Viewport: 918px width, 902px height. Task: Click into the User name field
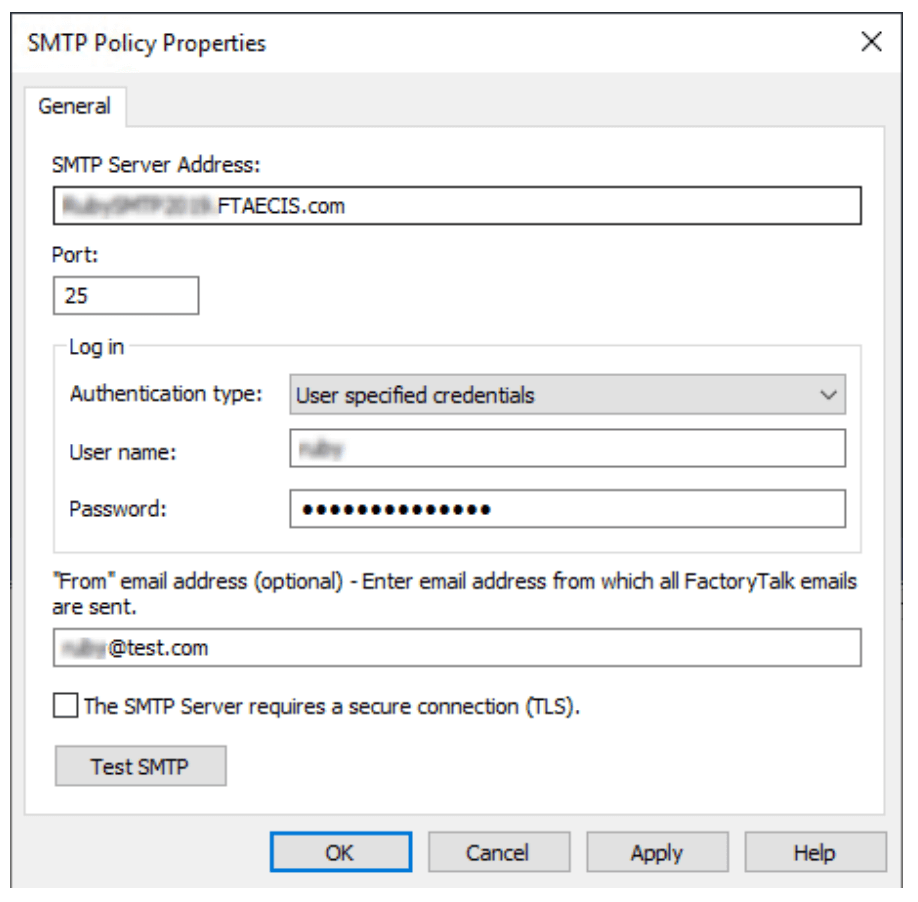coord(567,450)
